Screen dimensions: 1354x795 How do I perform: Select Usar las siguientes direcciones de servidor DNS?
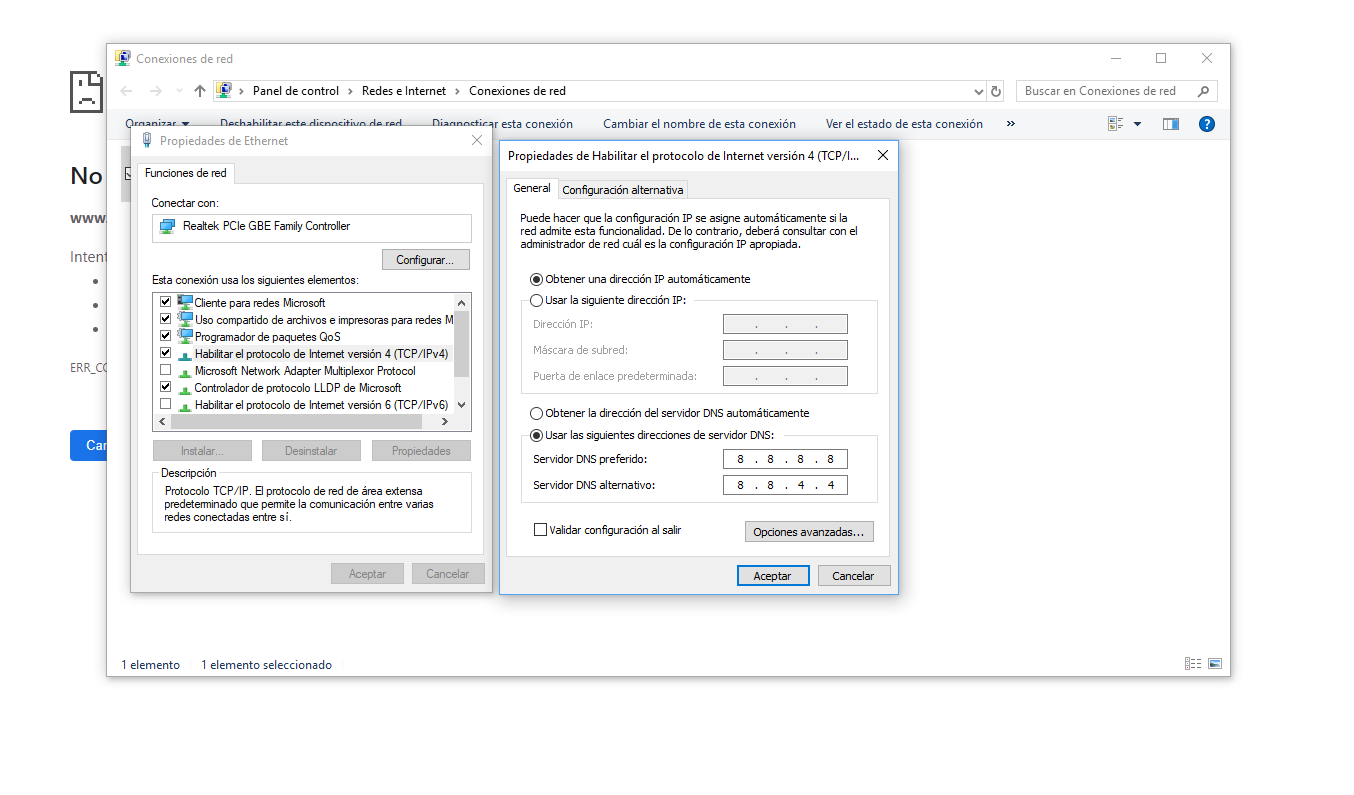pos(537,435)
